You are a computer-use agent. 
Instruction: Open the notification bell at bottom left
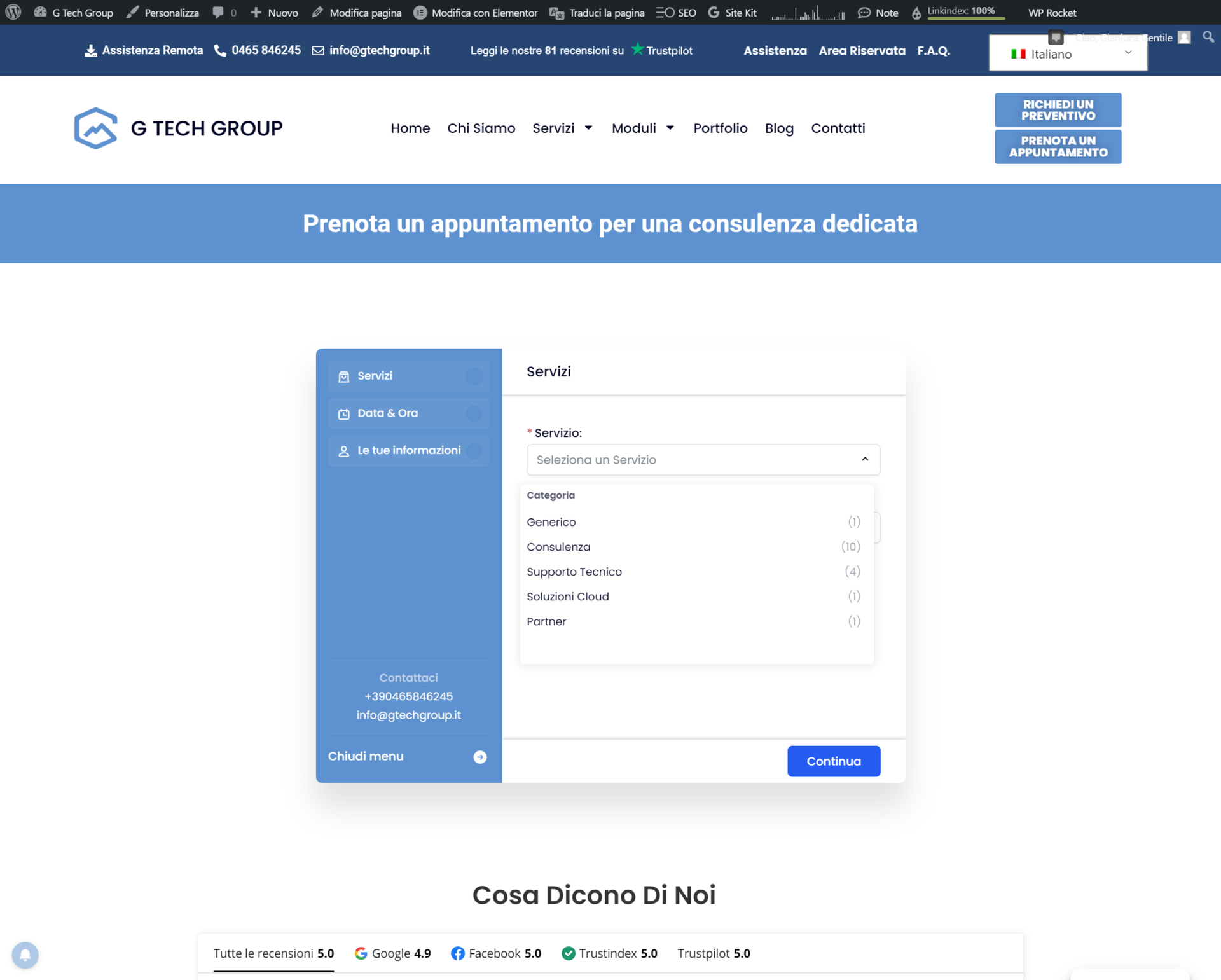(25, 955)
